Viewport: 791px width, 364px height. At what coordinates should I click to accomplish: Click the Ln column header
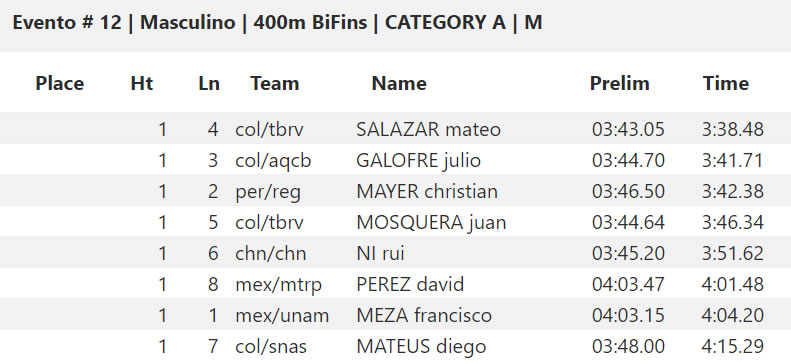pos(209,83)
